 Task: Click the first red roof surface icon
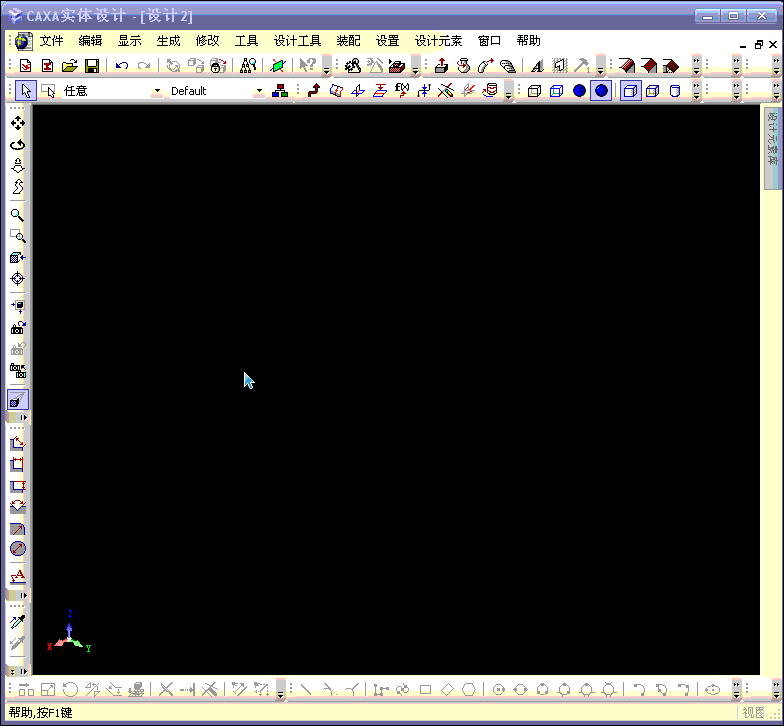[x=626, y=66]
